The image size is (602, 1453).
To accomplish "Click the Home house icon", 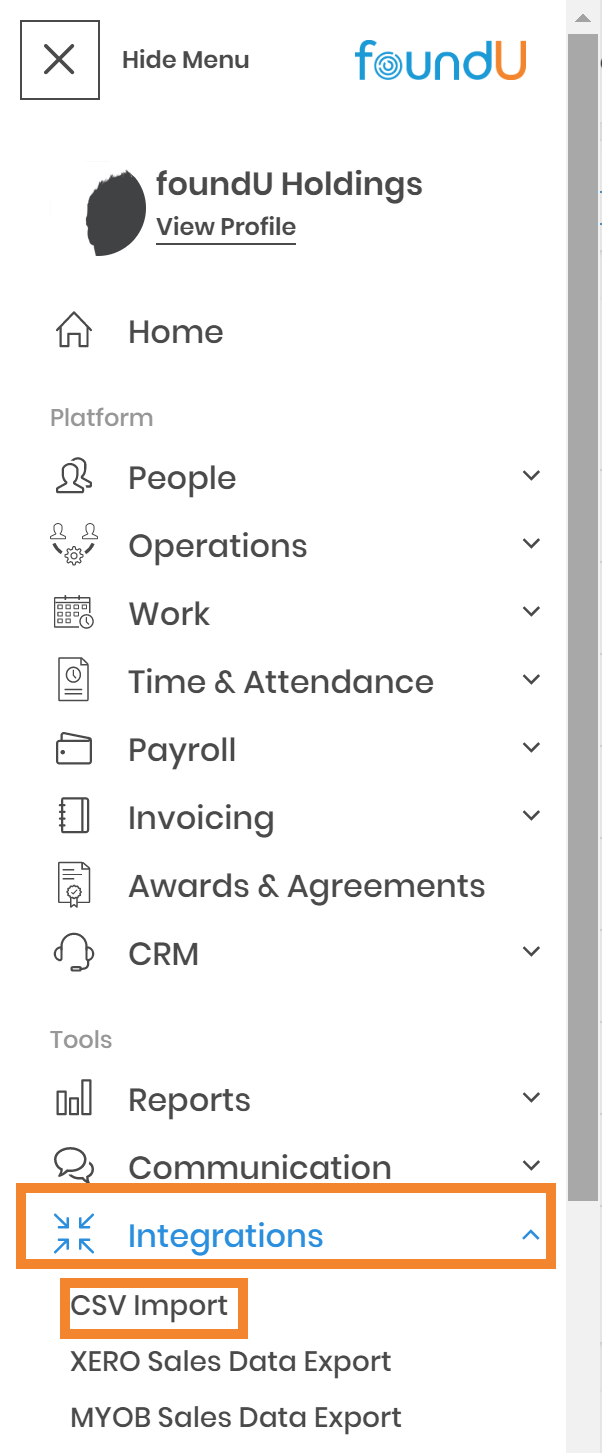I will [x=73, y=331].
